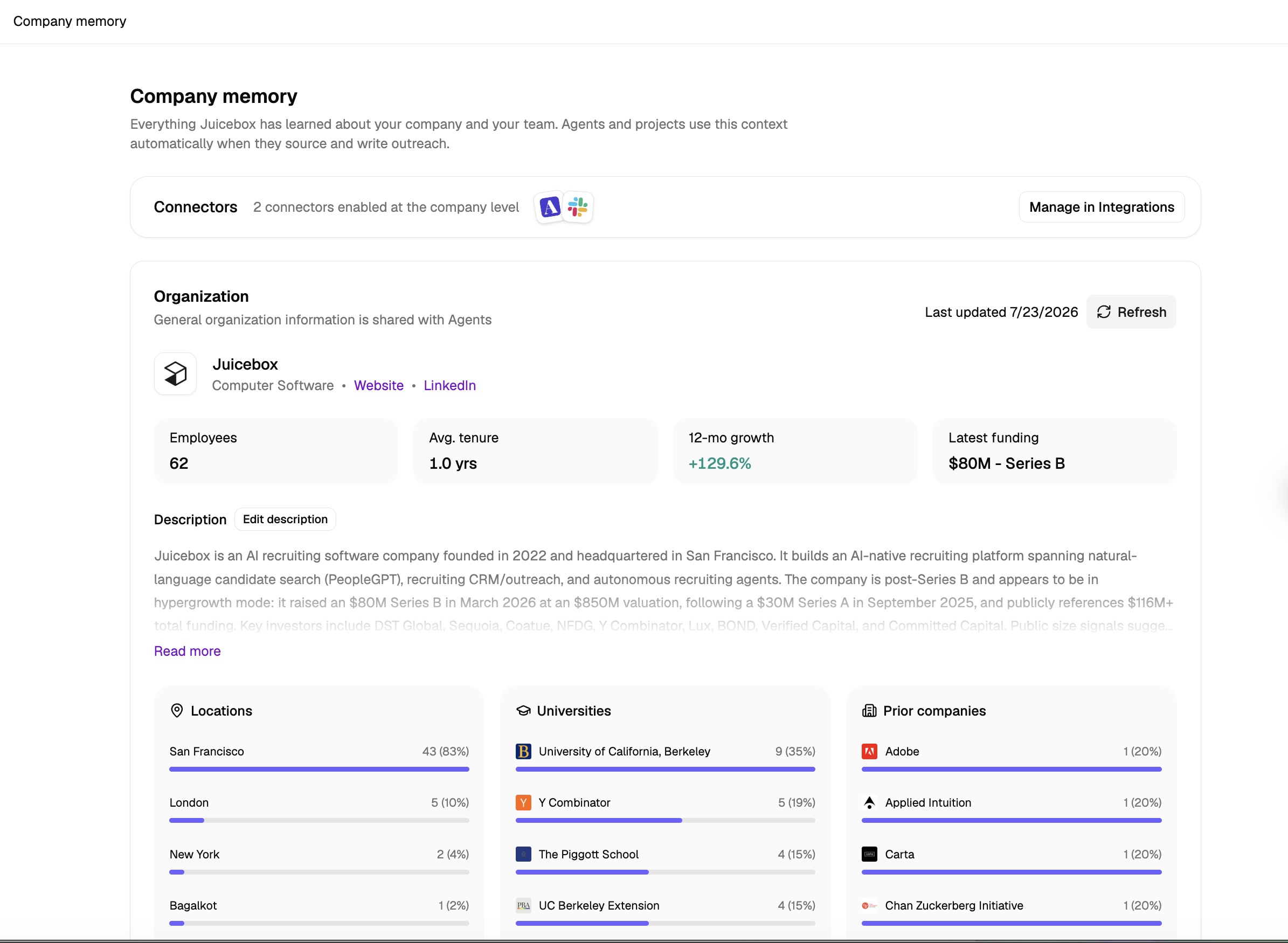Viewport: 1288px width, 943px height.
Task: Click the refresh arrows icon
Action: pyautogui.click(x=1104, y=311)
